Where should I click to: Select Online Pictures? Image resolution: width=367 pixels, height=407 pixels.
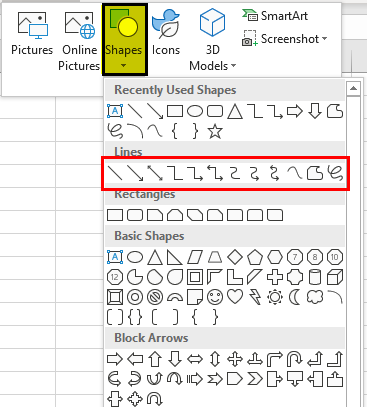79,41
